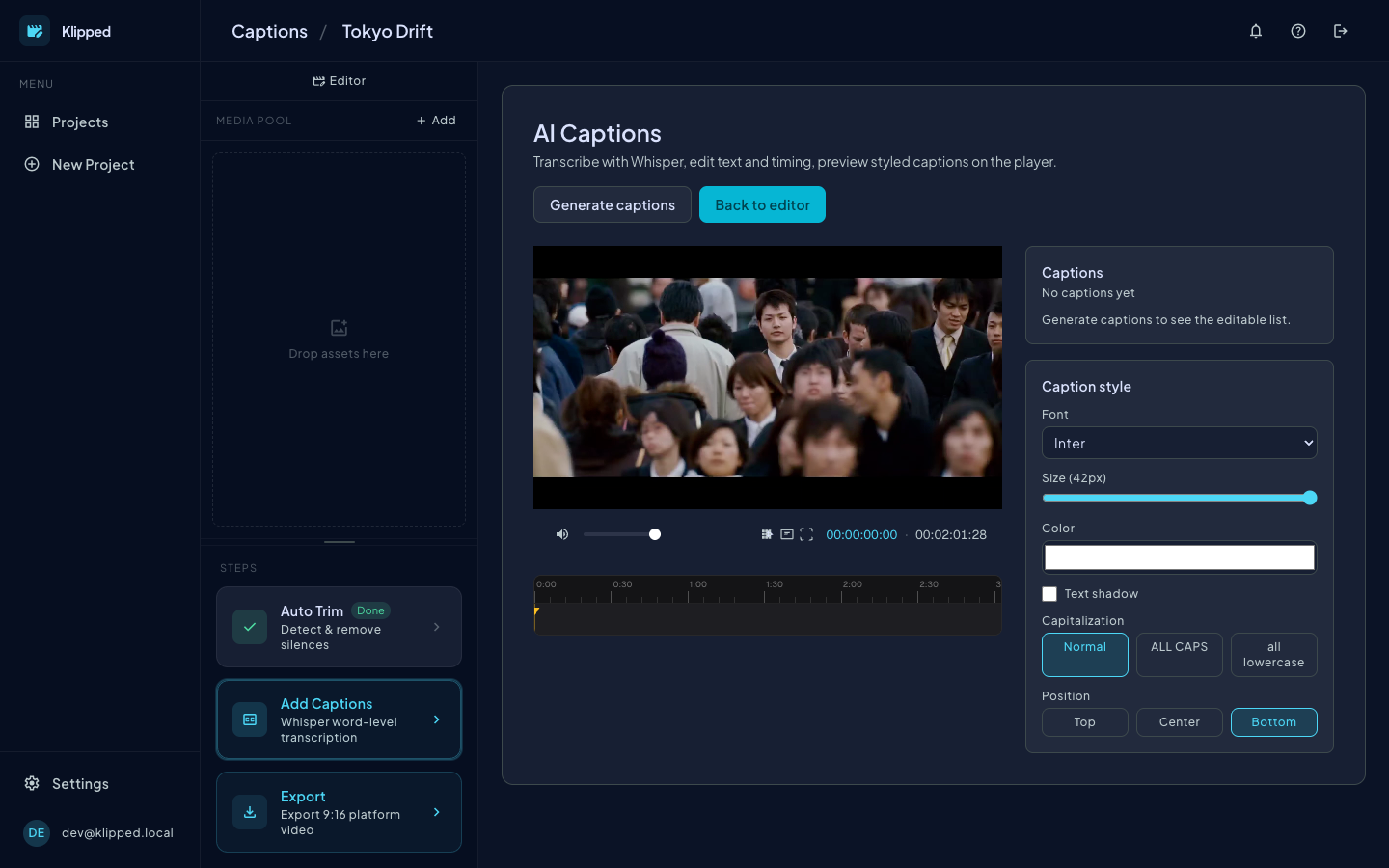The height and width of the screenshot is (868, 1389).
Task: Set caption position to Bottom
Action: [x=1274, y=722]
